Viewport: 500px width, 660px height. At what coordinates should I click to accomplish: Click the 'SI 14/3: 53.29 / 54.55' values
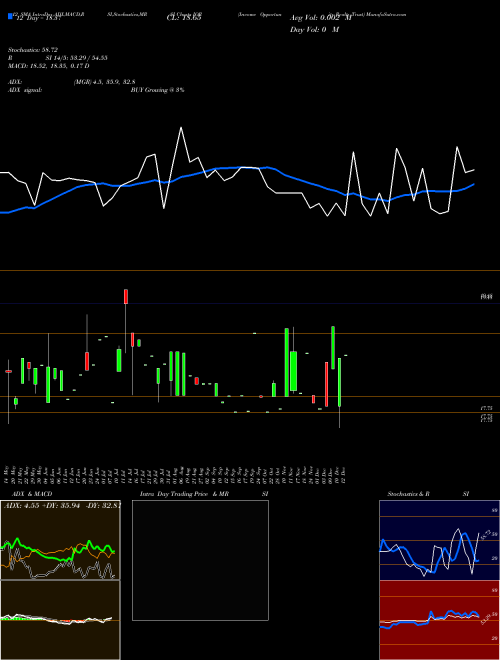(77, 58)
